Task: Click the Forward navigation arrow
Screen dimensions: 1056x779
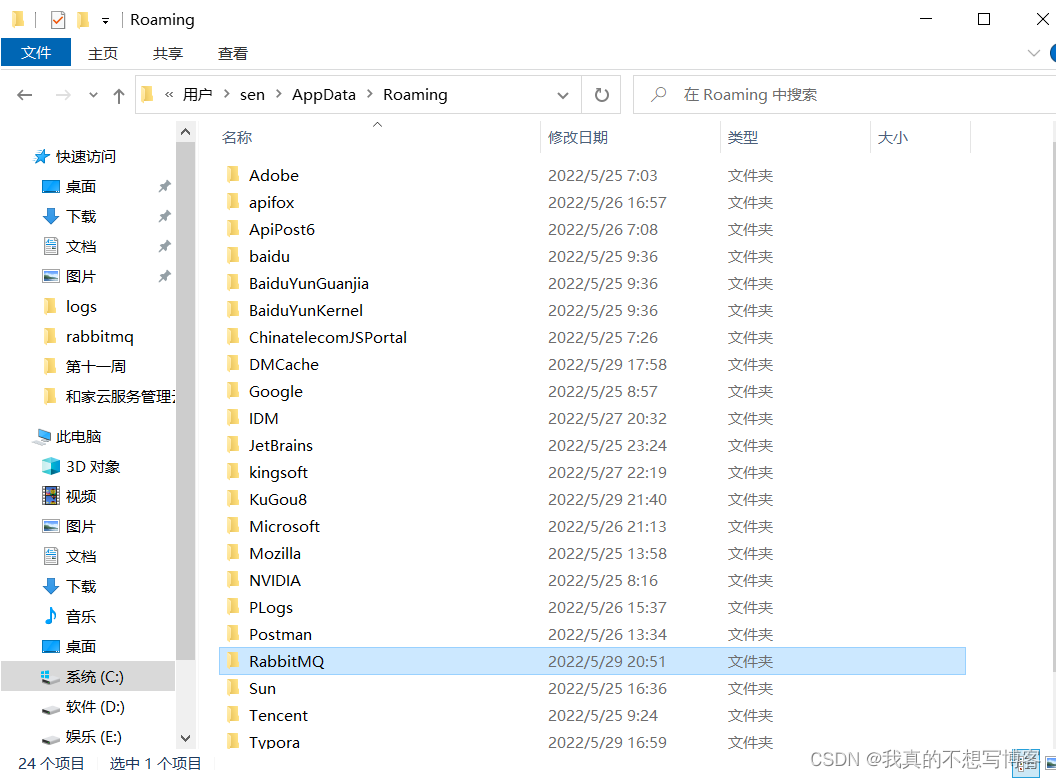Action: (63, 95)
